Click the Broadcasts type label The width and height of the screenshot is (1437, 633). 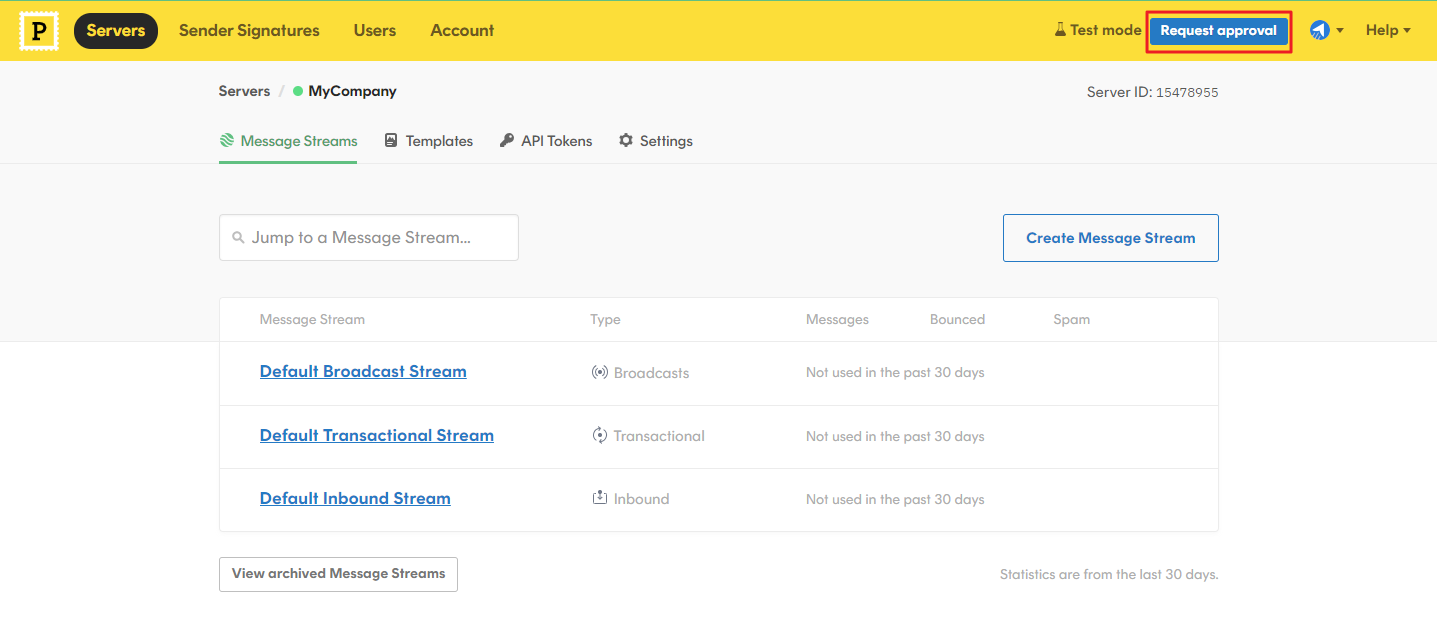click(651, 373)
